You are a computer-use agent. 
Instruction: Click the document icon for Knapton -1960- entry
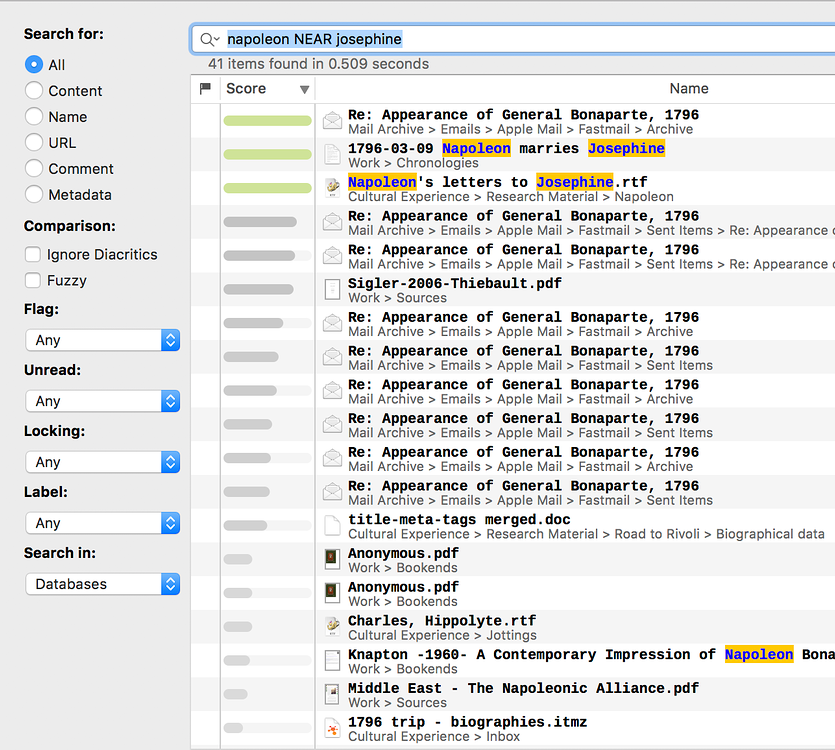pyautogui.click(x=333, y=661)
